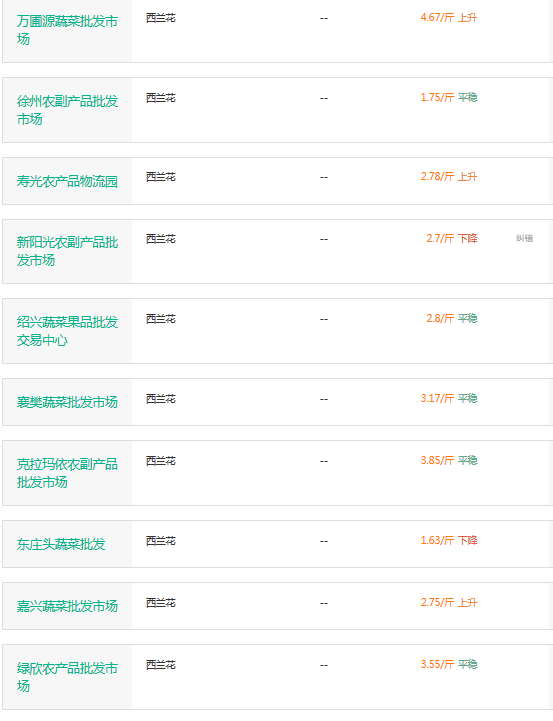
Task: Click the 3.85/斤 平稳 price
Action: 449,461
